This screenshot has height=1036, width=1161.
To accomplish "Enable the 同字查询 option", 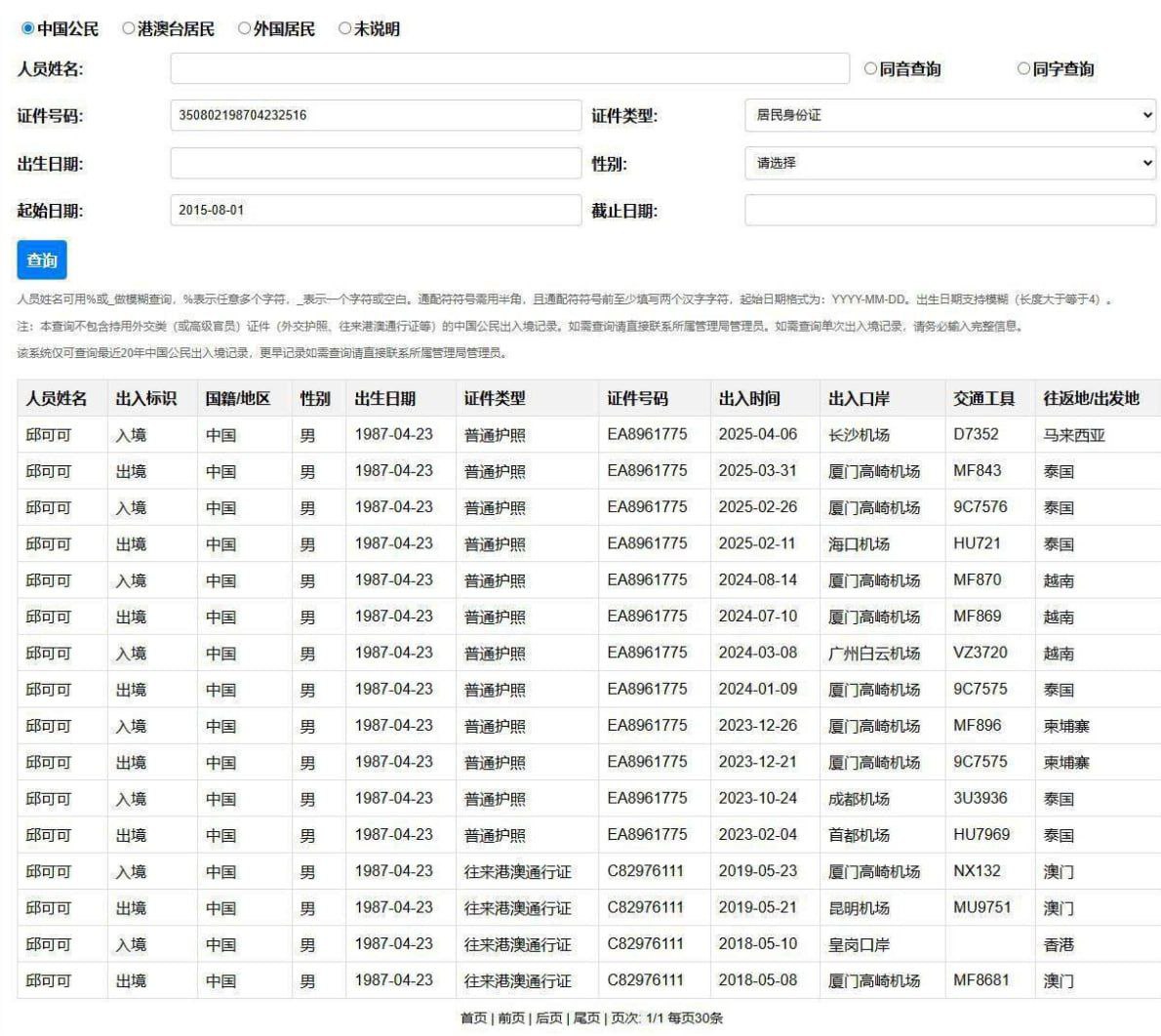I will pyautogui.click(x=1023, y=69).
